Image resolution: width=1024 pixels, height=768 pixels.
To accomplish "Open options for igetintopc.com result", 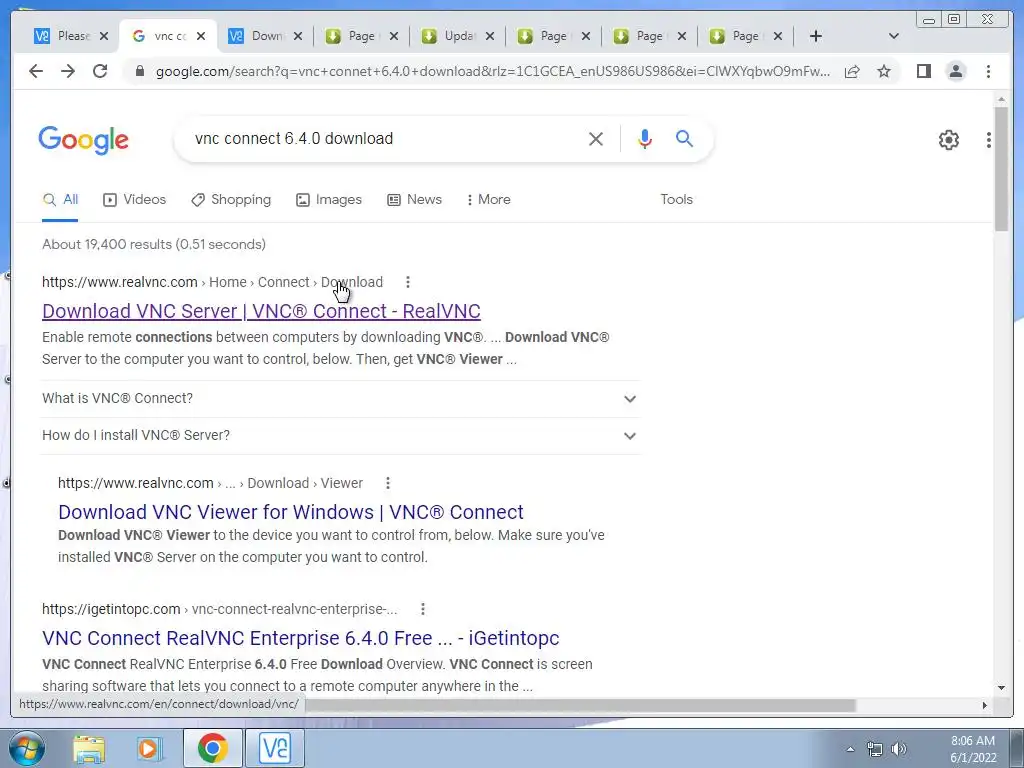I will click(x=423, y=609).
